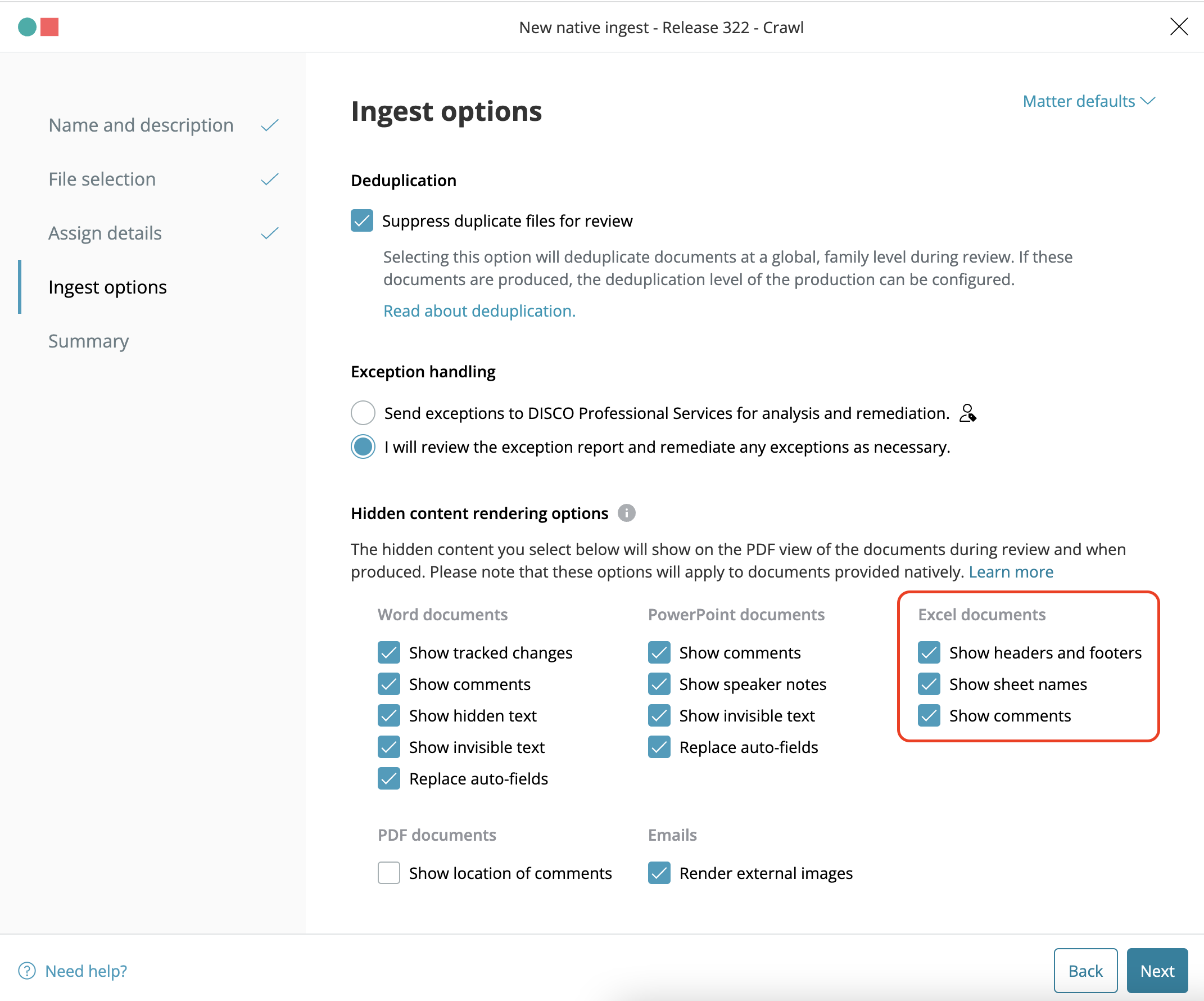The height and width of the screenshot is (1001, 1204).
Task: Enable Show location of comments checkbox
Action: coord(389,873)
